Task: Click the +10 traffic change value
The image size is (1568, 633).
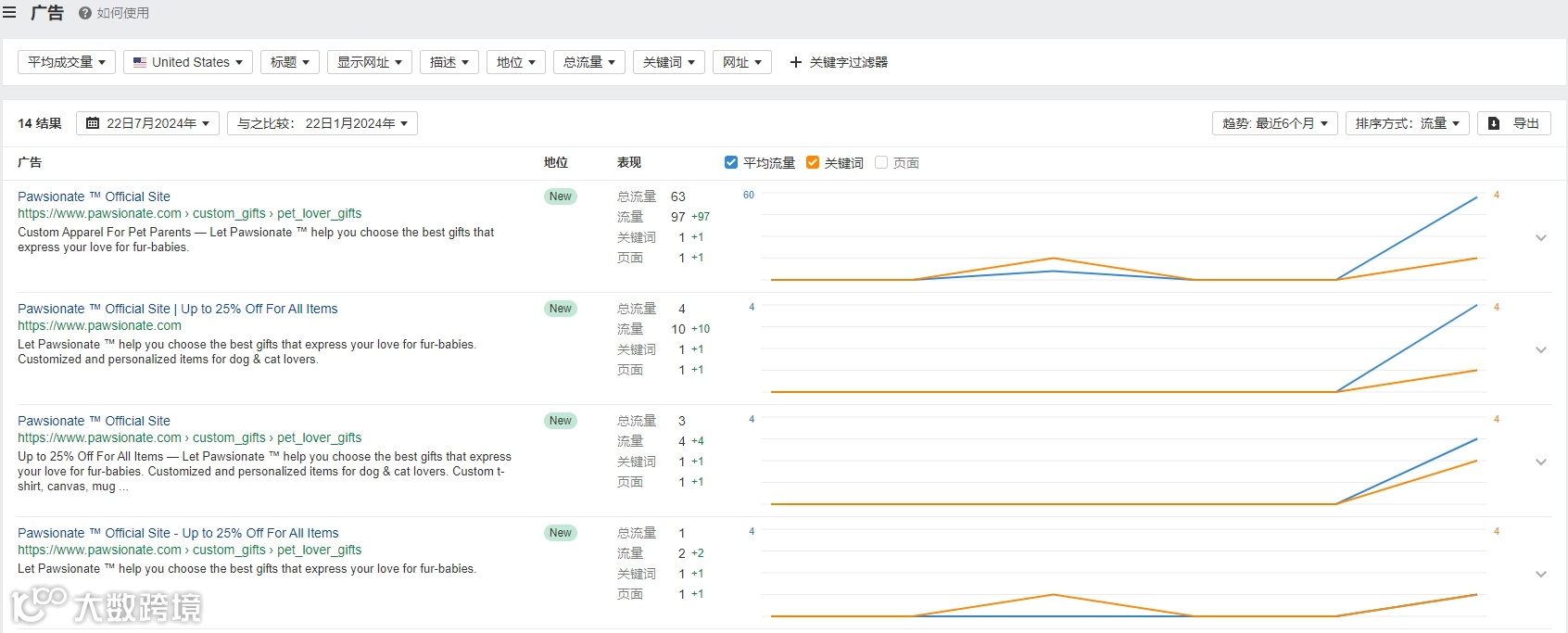Action: (x=701, y=329)
